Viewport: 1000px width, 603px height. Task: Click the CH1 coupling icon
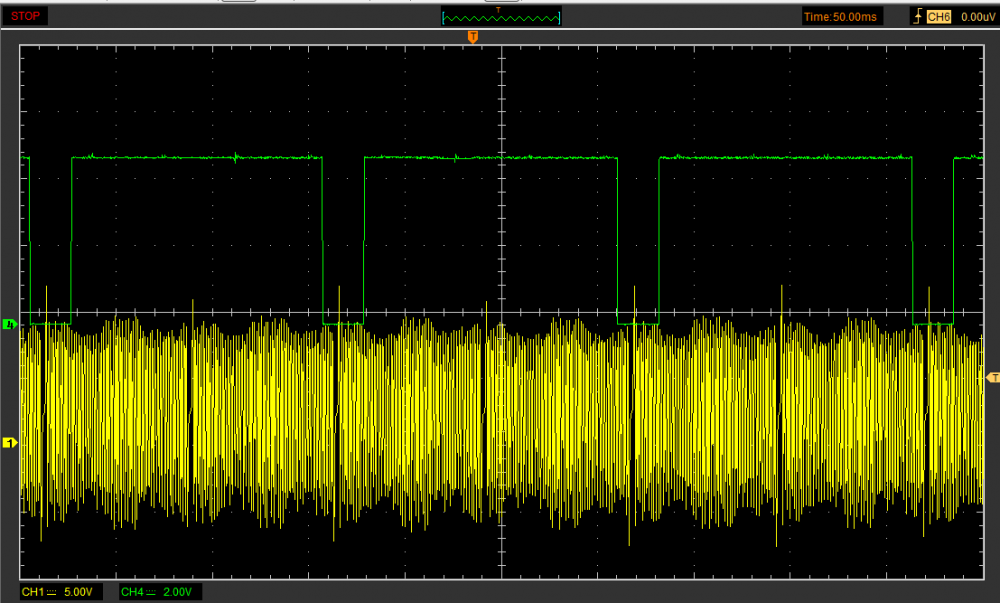[x=51, y=591]
